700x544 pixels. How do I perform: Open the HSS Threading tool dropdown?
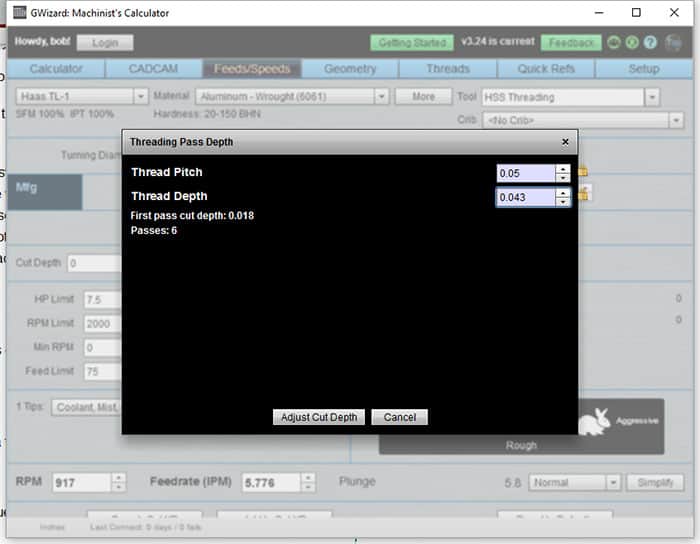(x=652, y=97)
